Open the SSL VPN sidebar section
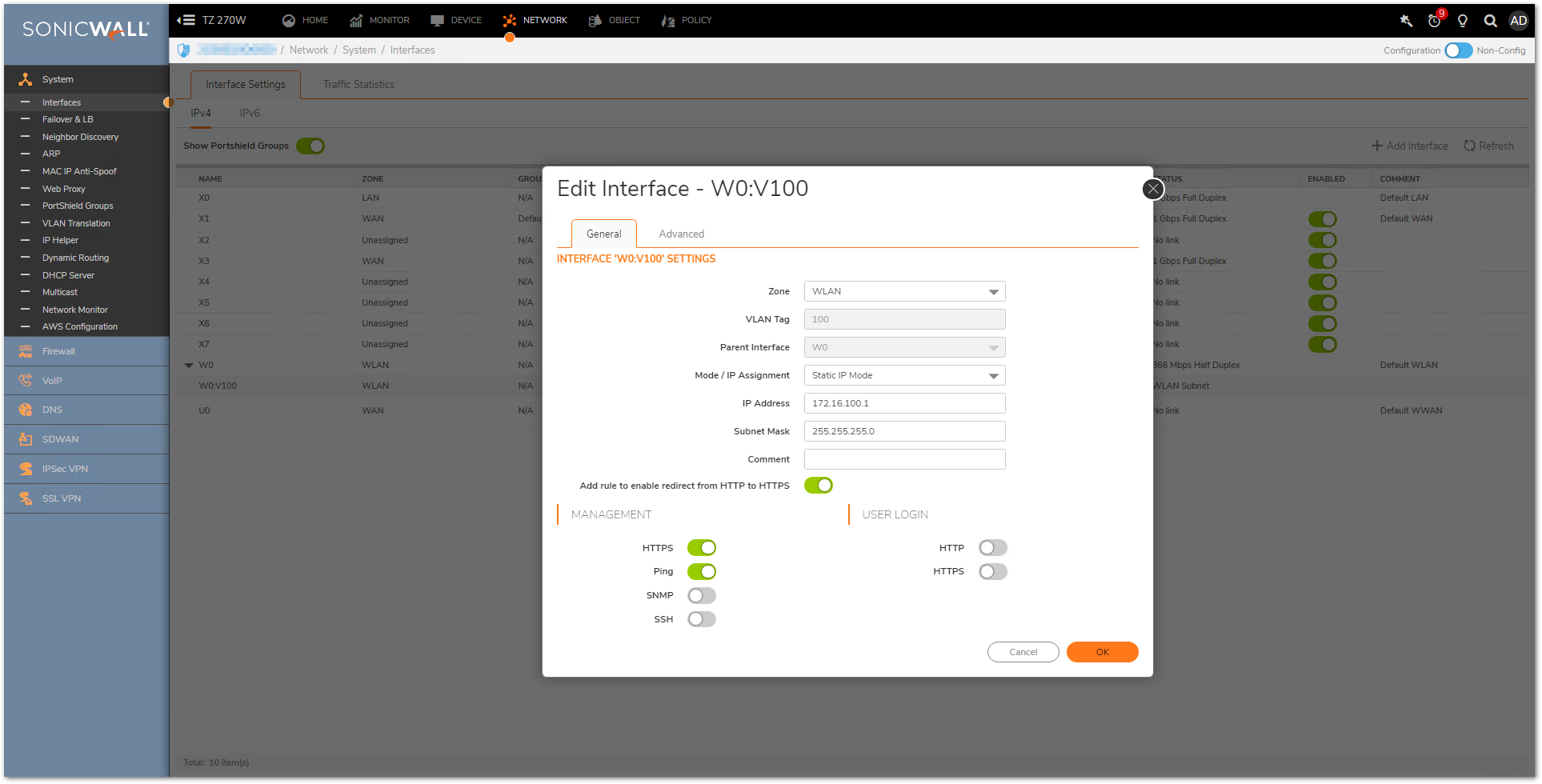This screenshot has height=784, width=1542. [62, 498]
